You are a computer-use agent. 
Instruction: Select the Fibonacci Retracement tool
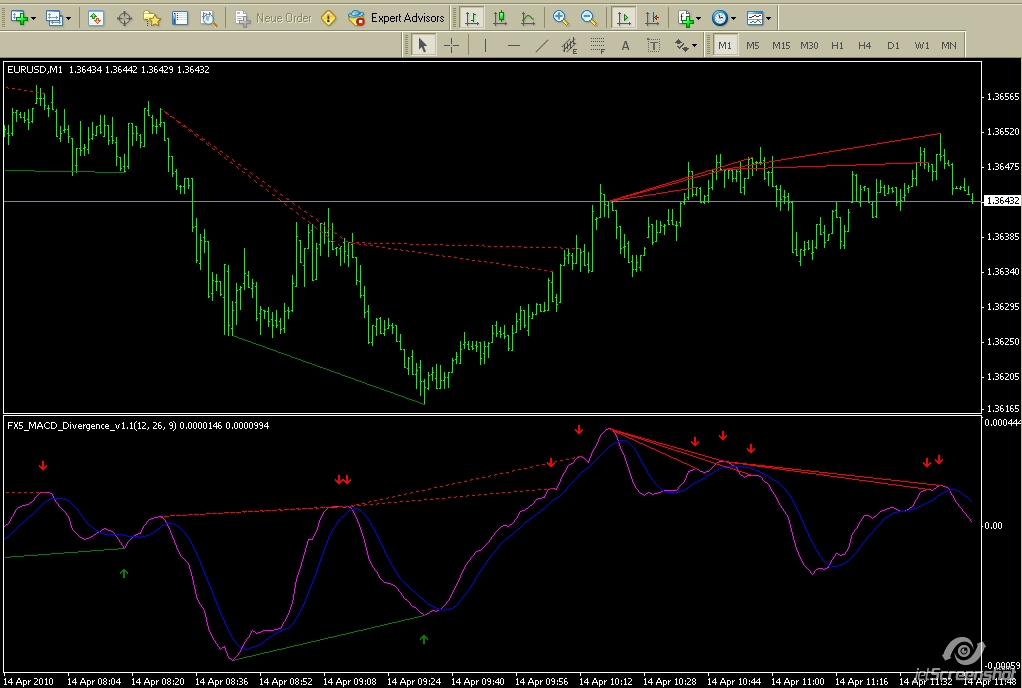[x=598, y=45]
